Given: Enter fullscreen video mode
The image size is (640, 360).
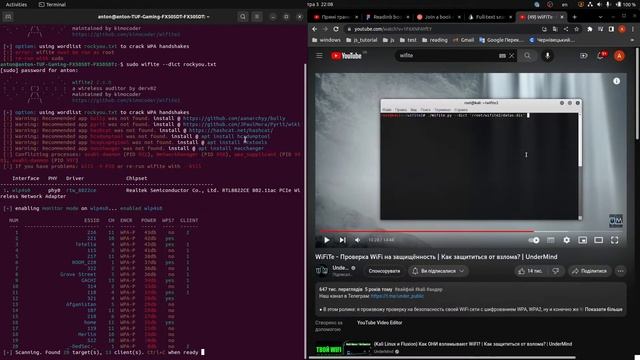Looking at the screenshot, I should pyautogui.click(x=614, y=240).
